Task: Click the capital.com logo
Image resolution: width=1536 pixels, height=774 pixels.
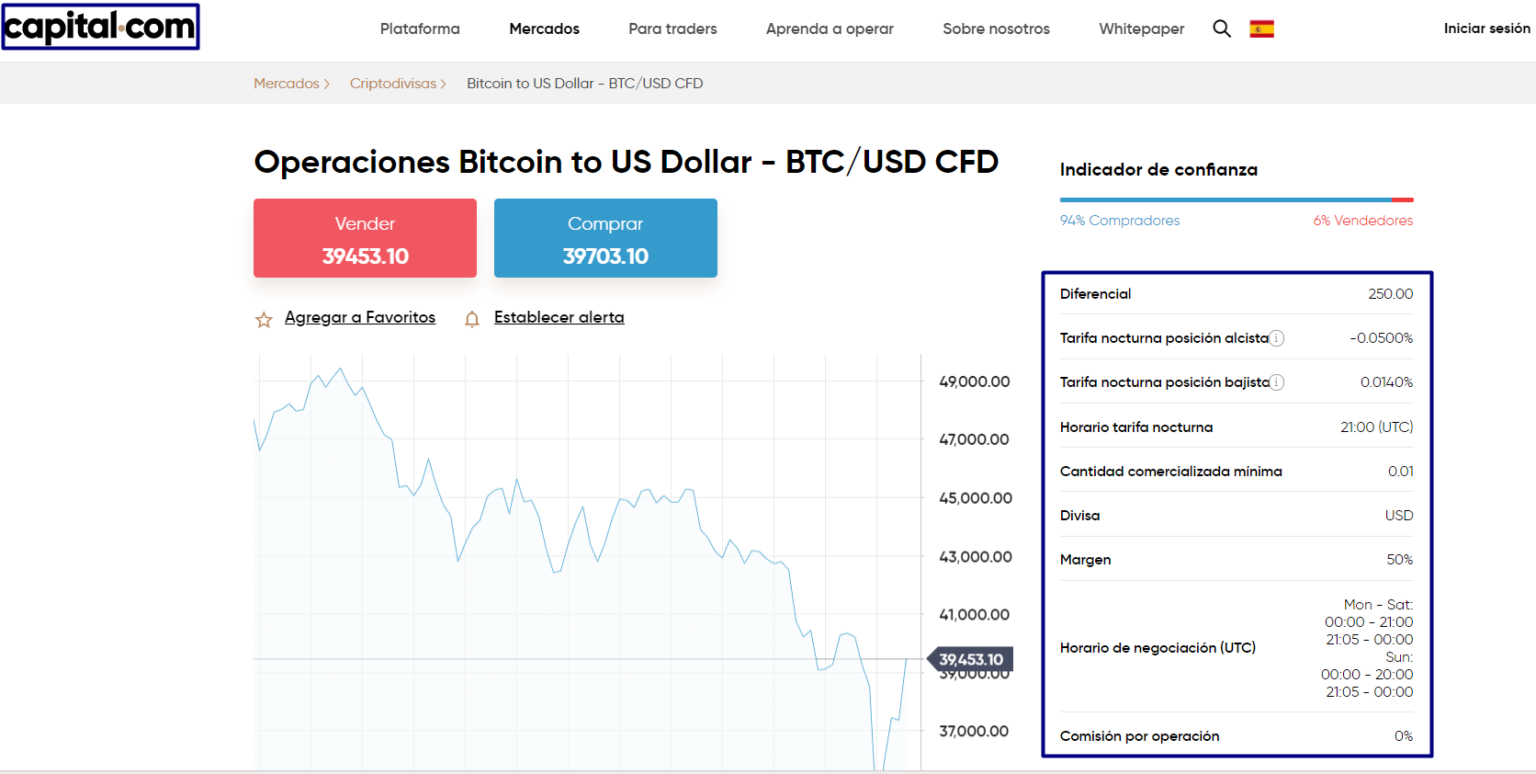Action: click(x=100, y=27)
